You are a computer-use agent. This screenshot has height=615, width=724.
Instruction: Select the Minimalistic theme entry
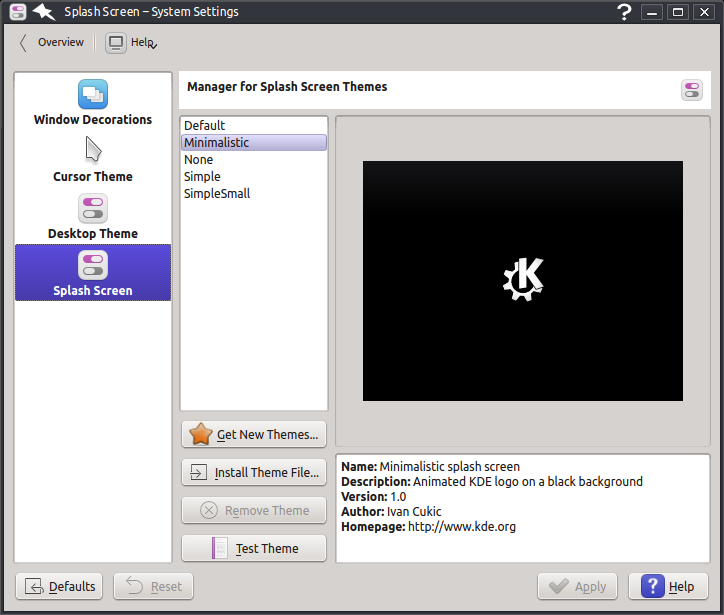(253, 143)
